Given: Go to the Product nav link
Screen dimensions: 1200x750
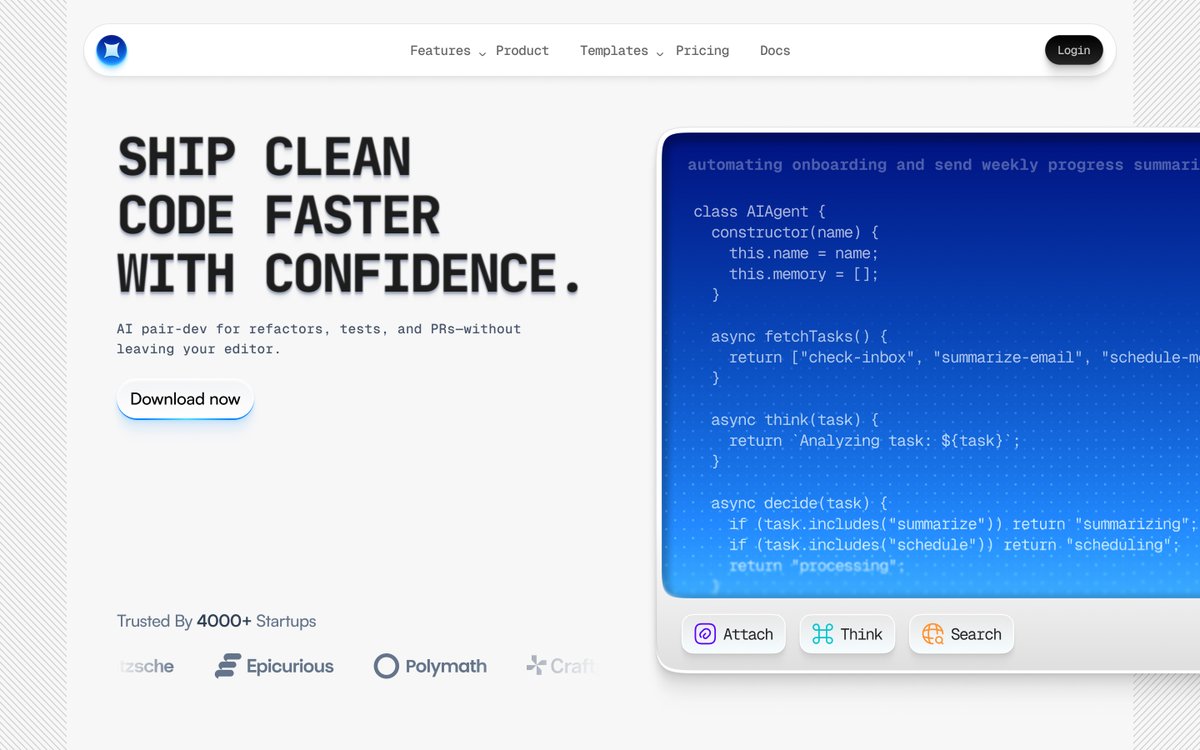Looking at the screenshot, I should pos(522,51).
